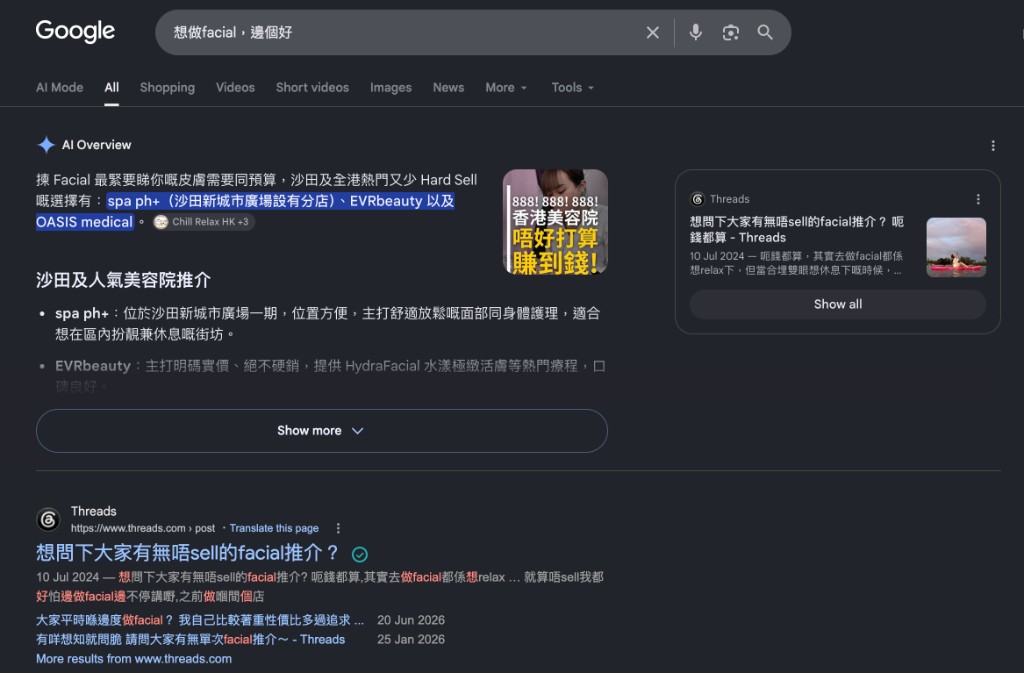Click the EVRbeauty bullet item
This screenshot has height=673, width=1024.
[x=330, y=376]
